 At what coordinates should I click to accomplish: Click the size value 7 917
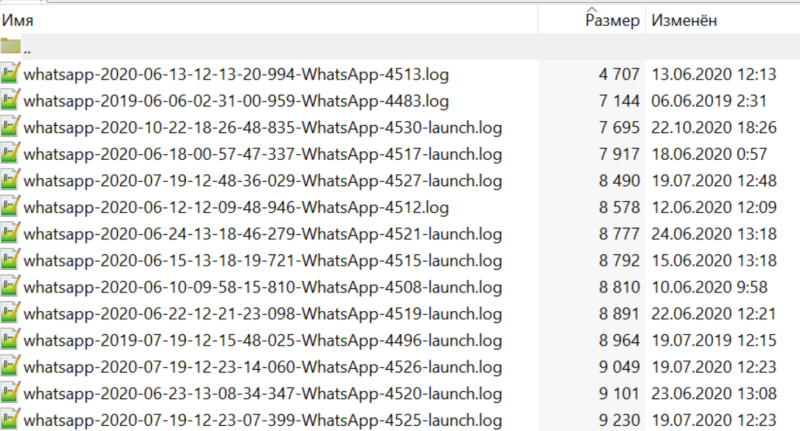(x=619, y=154)
